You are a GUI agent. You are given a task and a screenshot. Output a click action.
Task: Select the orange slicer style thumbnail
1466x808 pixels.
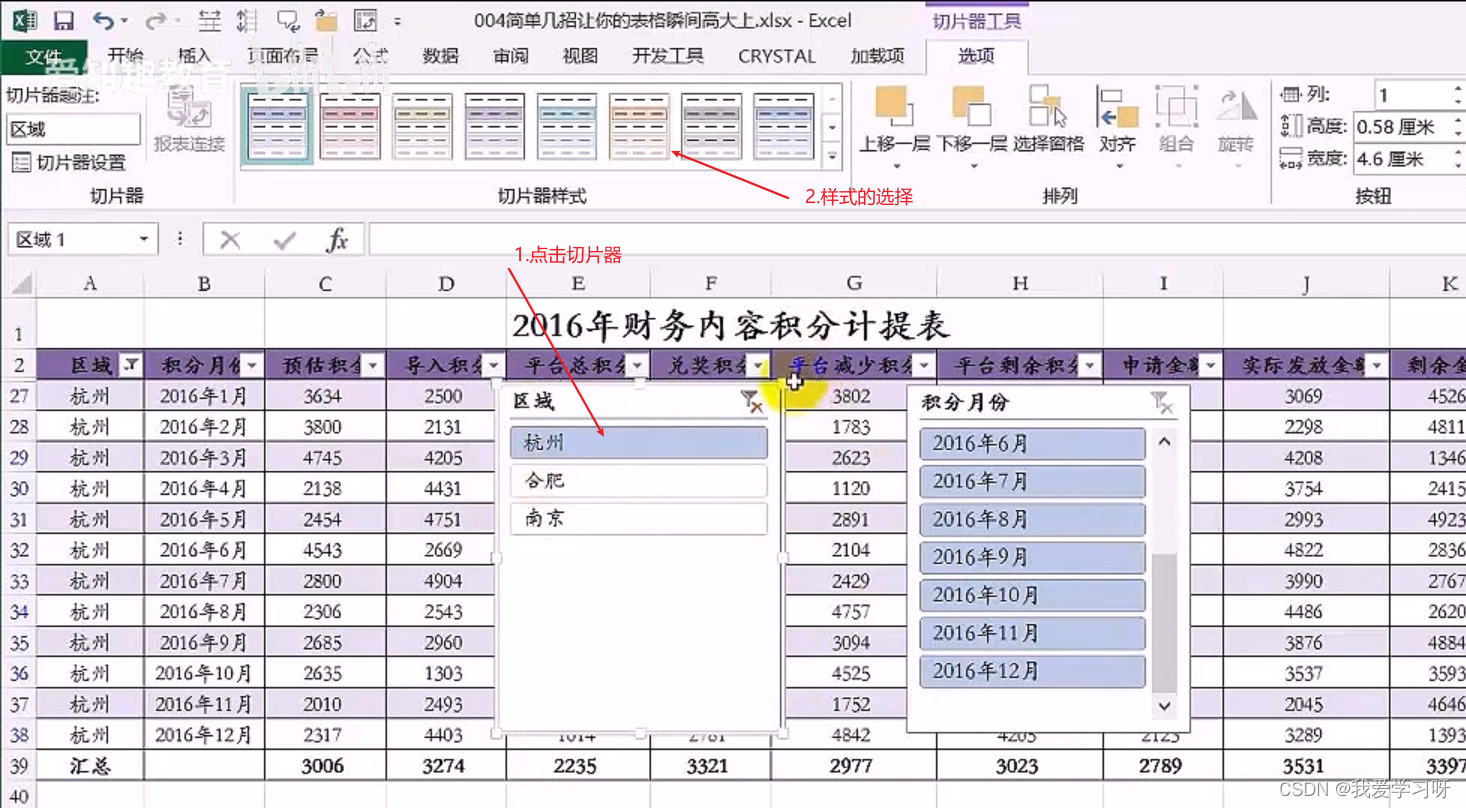coord(639,126)
